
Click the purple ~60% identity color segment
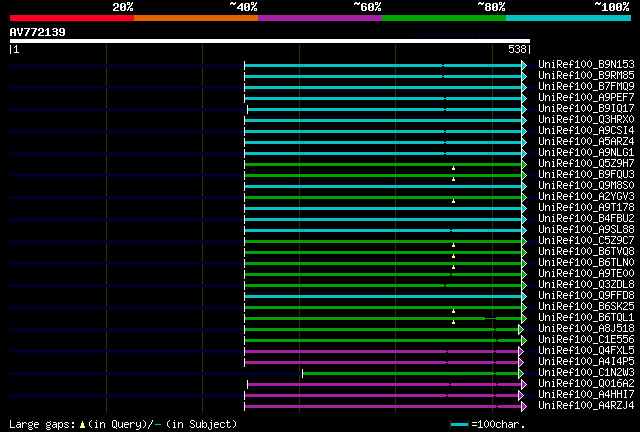320,18
